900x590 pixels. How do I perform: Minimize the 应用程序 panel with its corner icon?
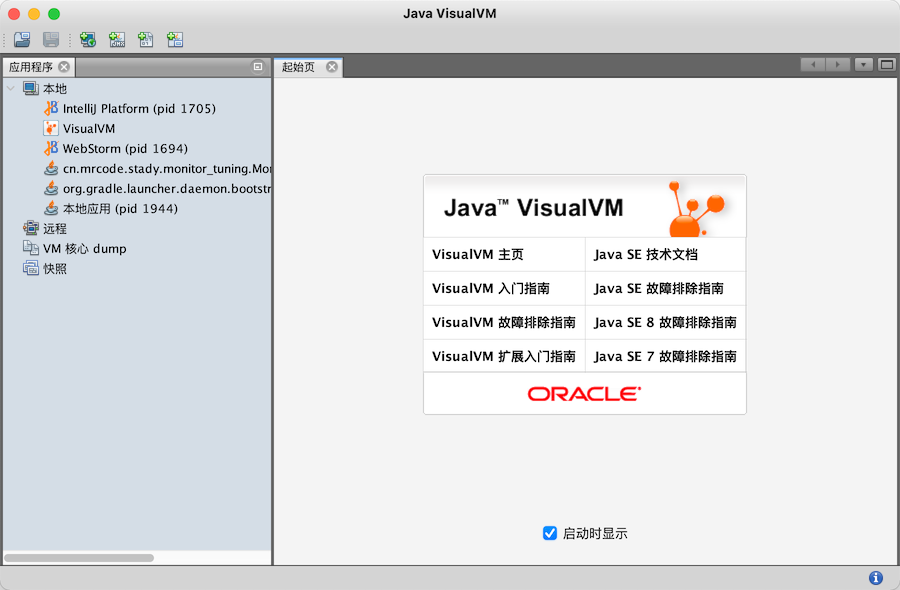pos(260,66)
